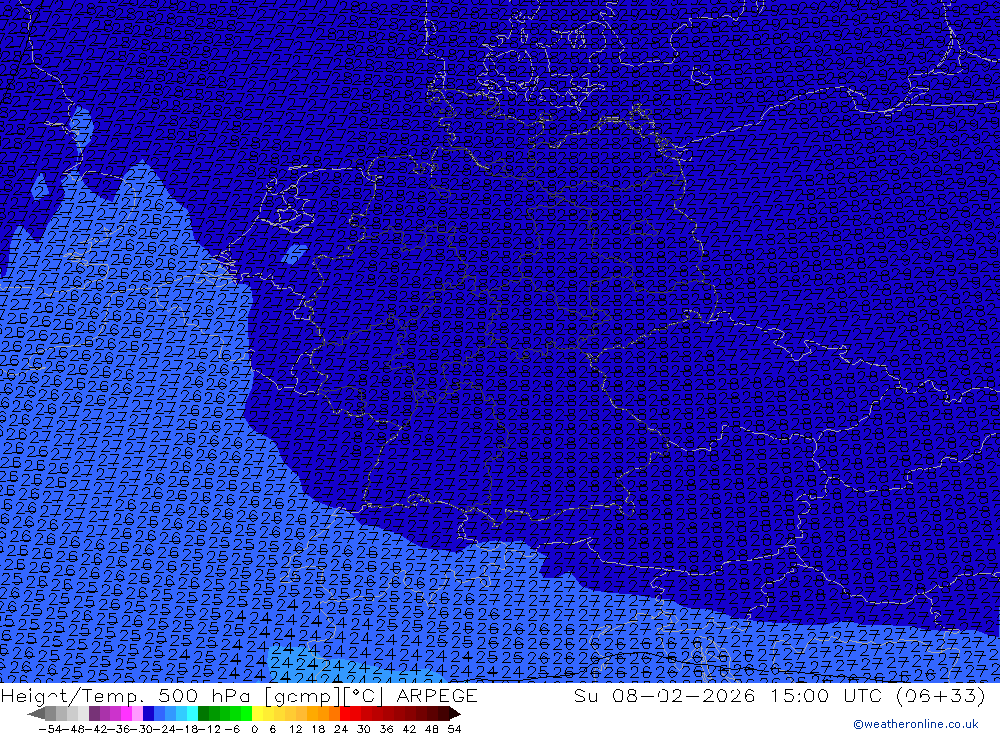The height and width of the screenshot is (733, 1000).
Task: Open the weatheronline.co.uk copyright link
Action: click(916, 724)
